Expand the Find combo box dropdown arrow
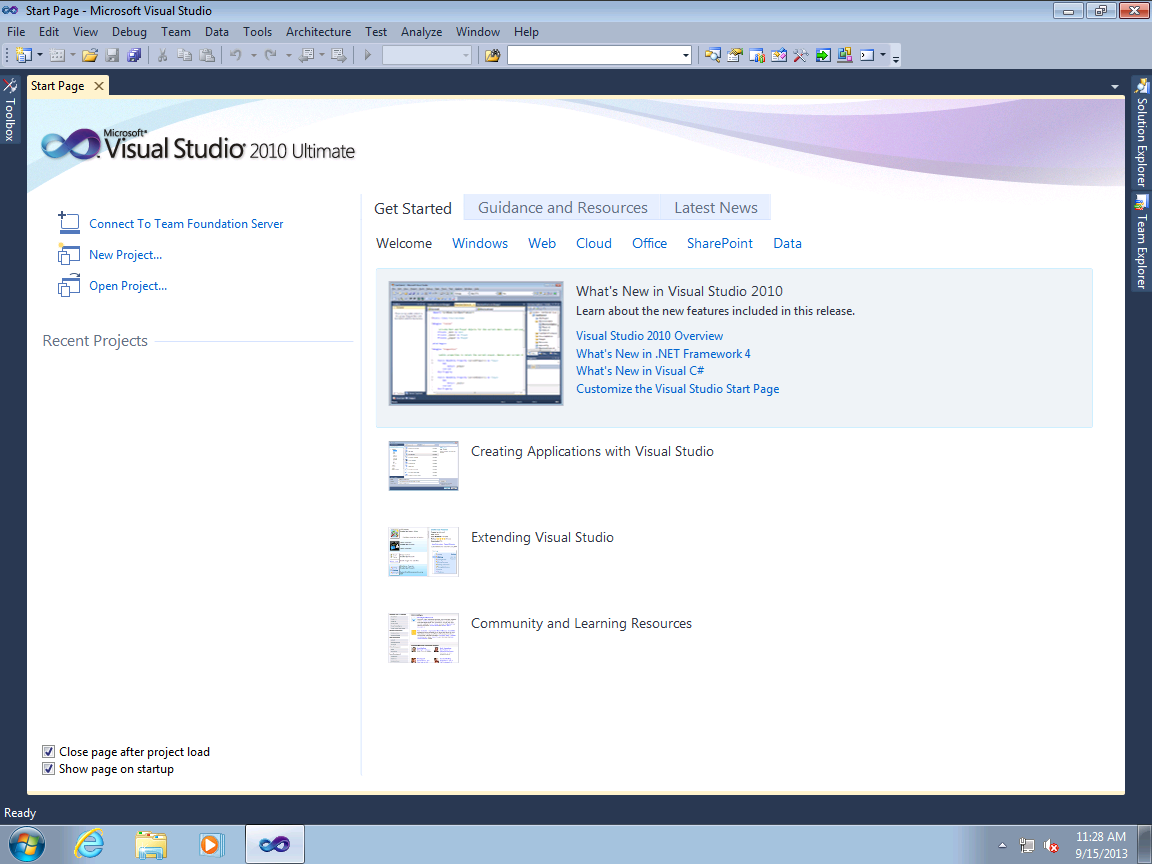This screenshot has height=864, width=1152. (685, 55)
